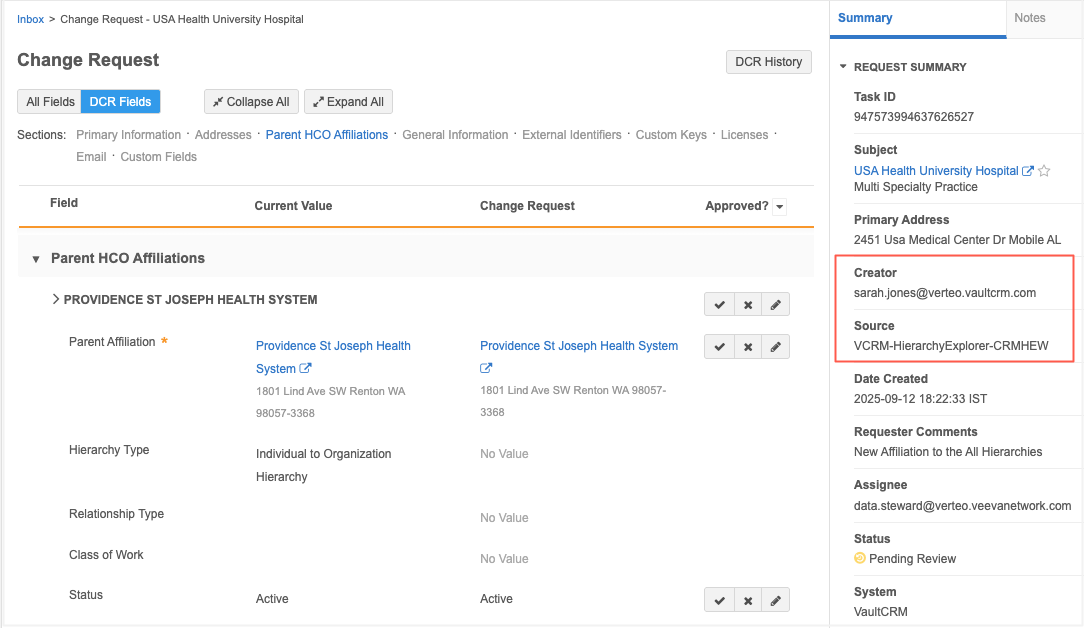Jump to the External Identifiers section
The image size is (1084, 628).
(x=571, y=135)
